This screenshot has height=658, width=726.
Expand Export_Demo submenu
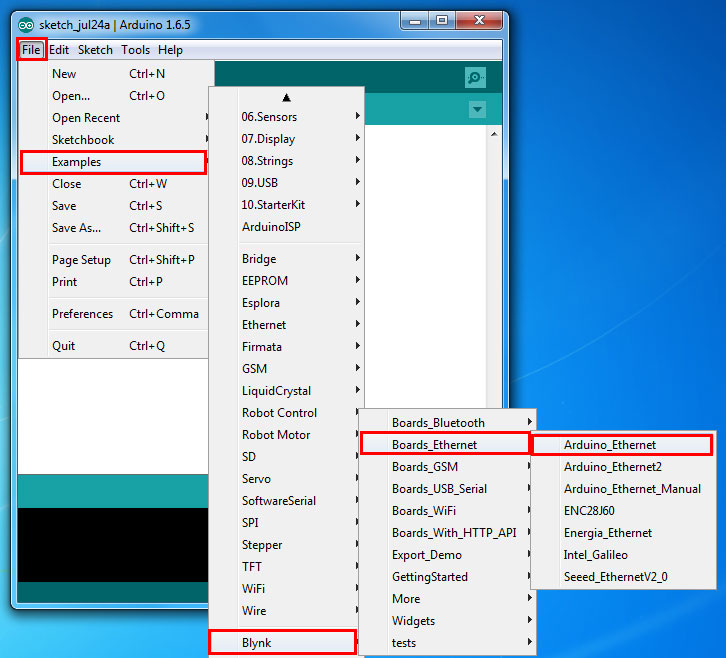447,555
